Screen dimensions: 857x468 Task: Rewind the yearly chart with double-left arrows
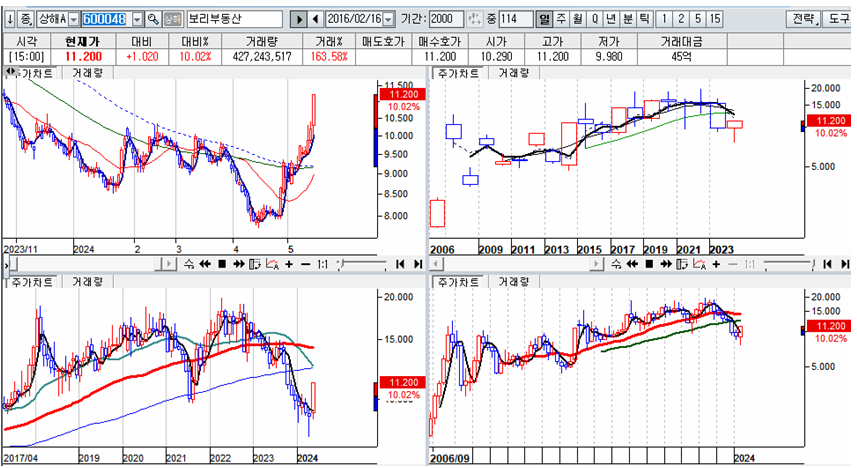coord(632,264)
